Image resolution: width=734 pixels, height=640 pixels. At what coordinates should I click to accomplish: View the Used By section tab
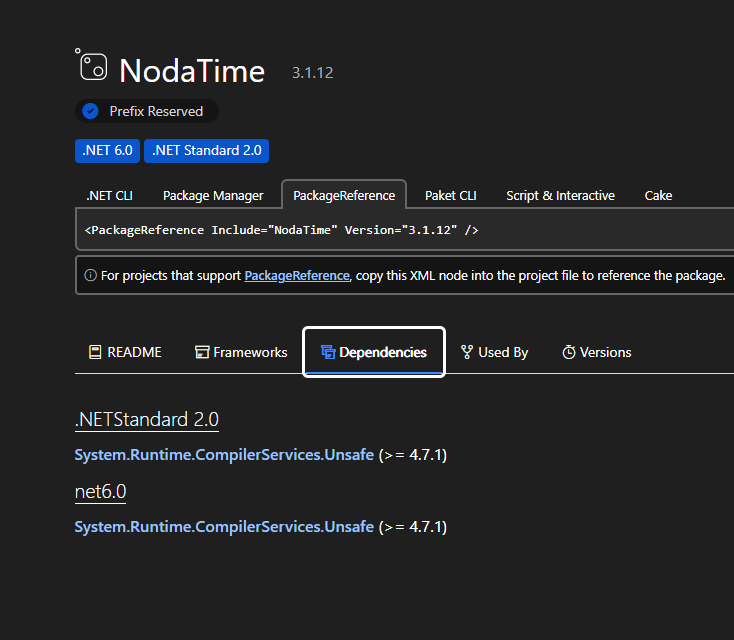(494, 352)
